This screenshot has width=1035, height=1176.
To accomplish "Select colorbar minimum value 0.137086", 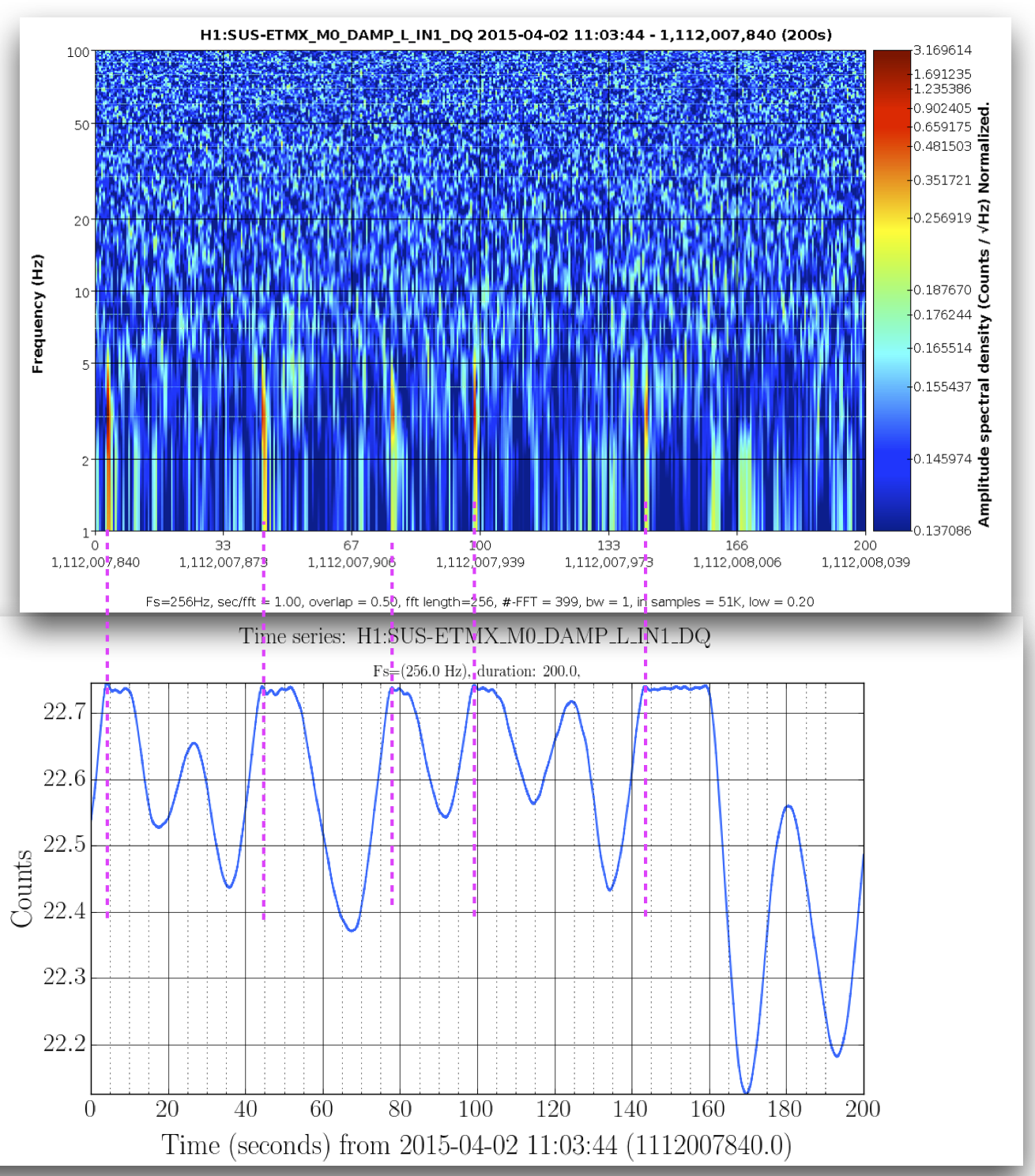I will 943,531.
